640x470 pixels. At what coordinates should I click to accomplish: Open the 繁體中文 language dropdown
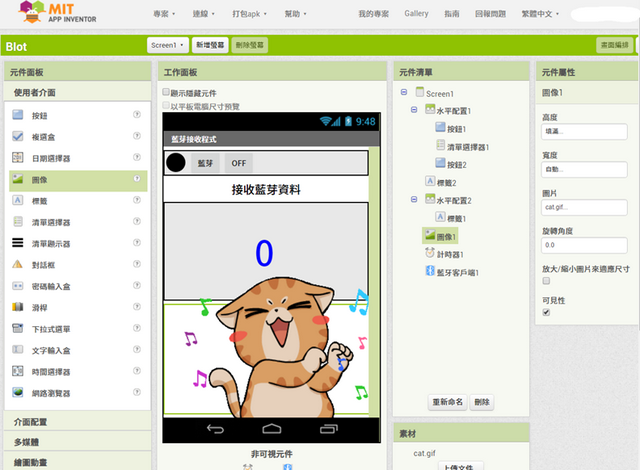click(540, 14)
